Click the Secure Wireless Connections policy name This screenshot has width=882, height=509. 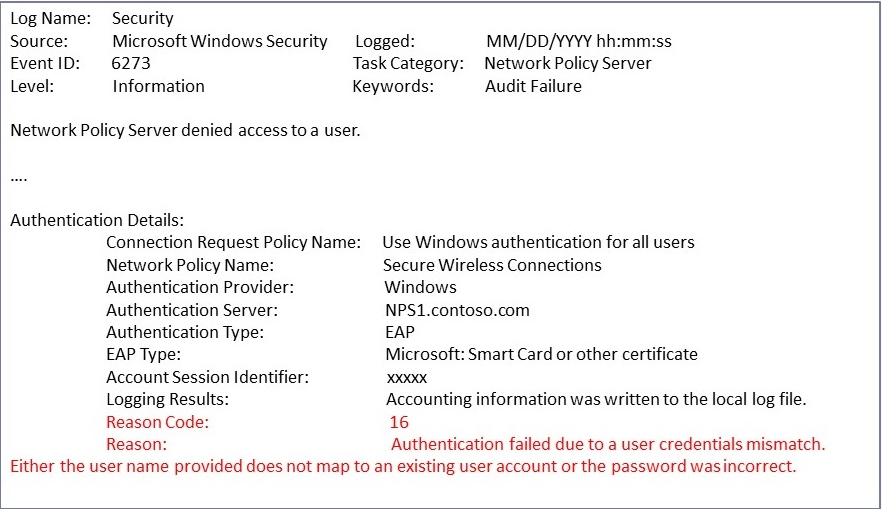point(492,265)
